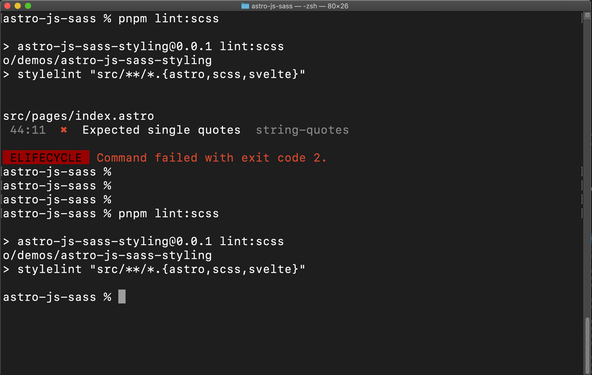The height and width of the screenshot is (375, 592).
Task: Close the Terminal window with red button
Action: pyautogui.click(x=7, y=6)
